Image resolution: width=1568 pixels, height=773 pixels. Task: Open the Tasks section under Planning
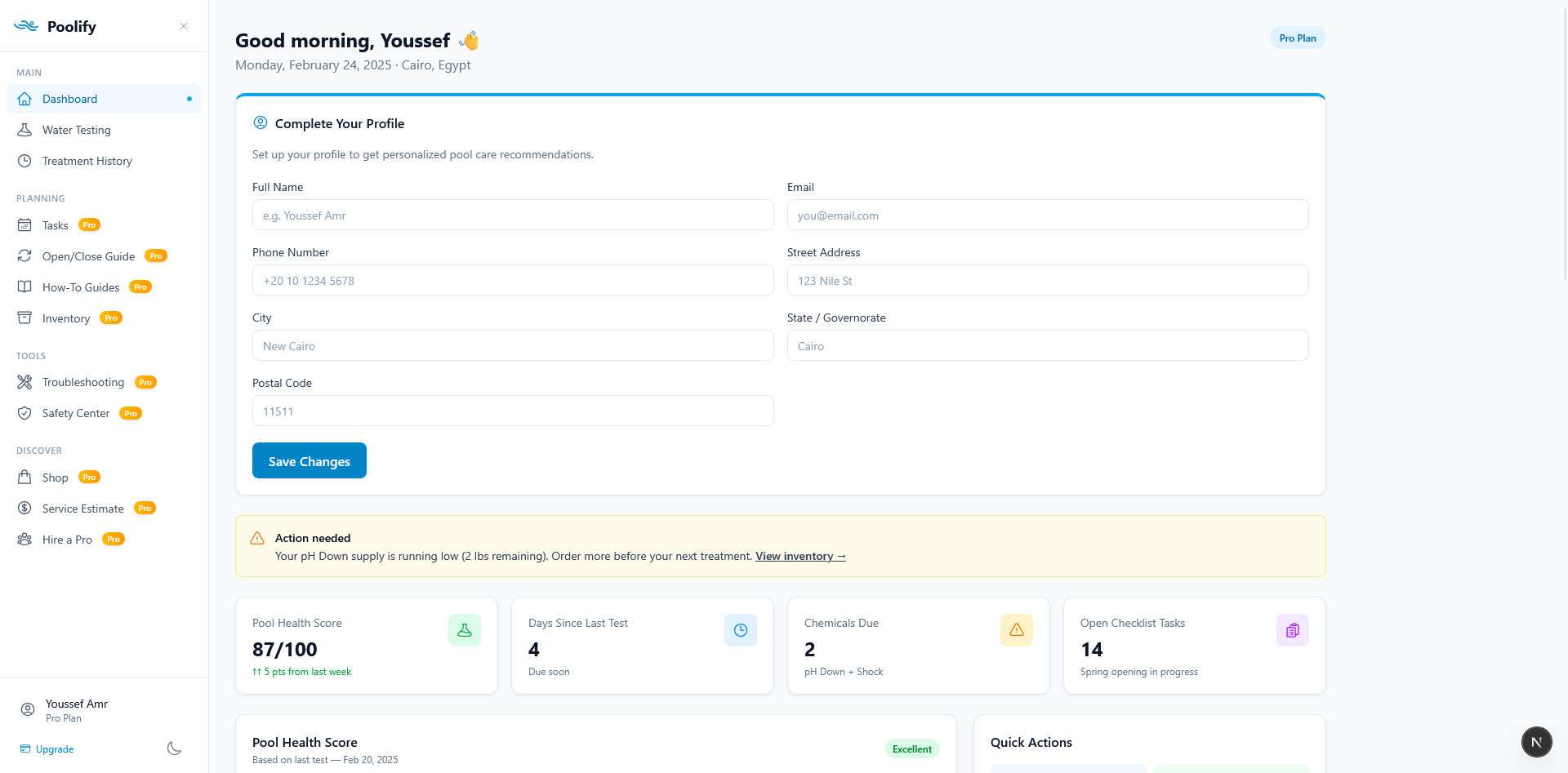55,225
